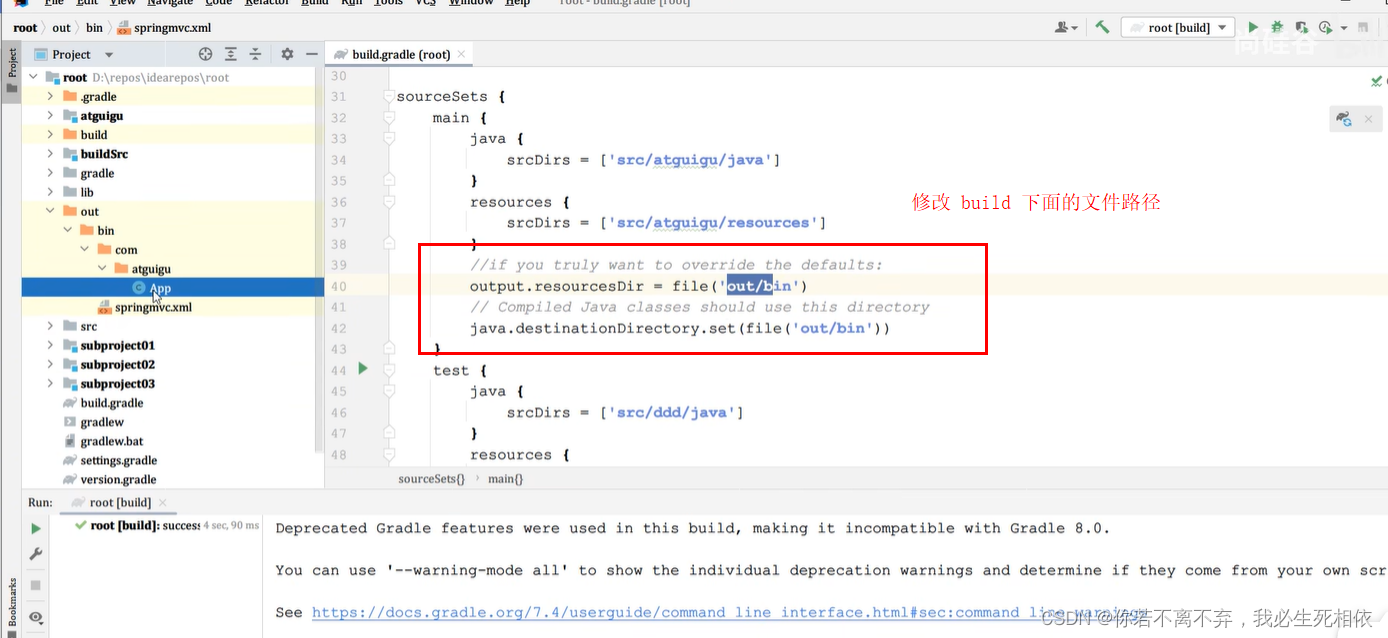The image size is (1388, 638).
Task: Expand the subproject01 folder
Action: tap(50, 345)
